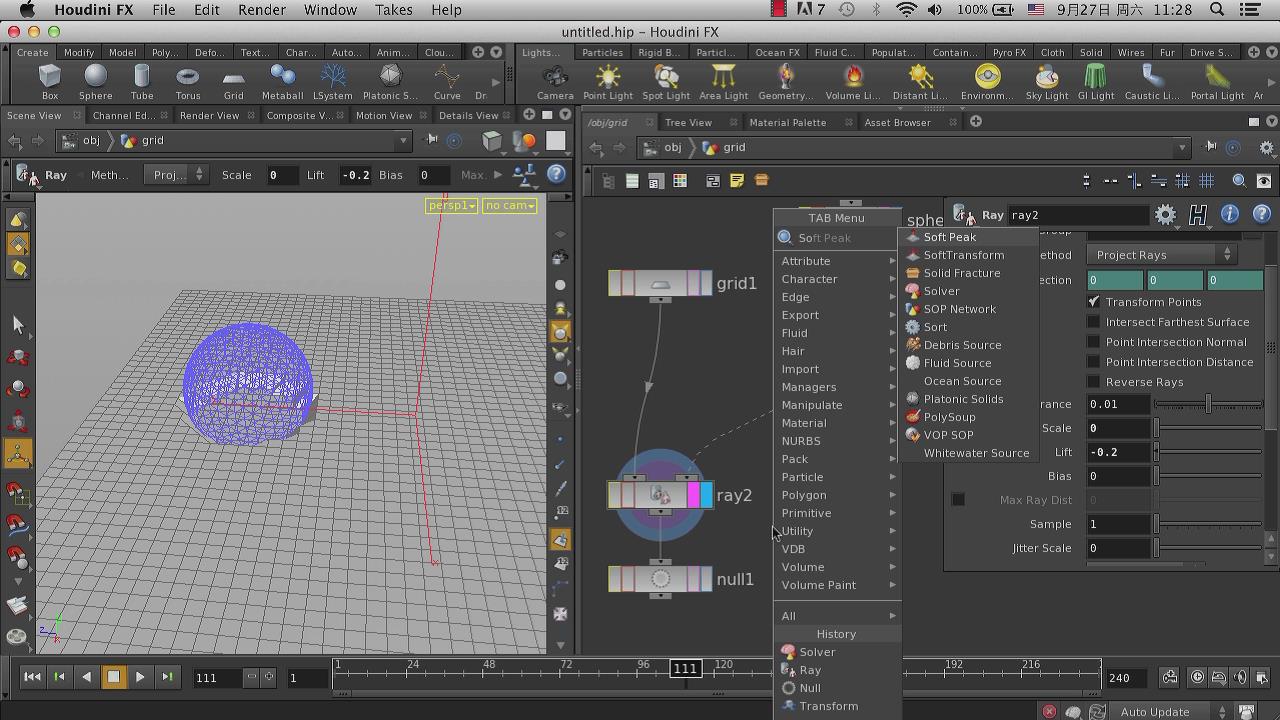Screen dimensions: 1280x720
Task: Open the Render menu
Action: (x=262, y=10)
